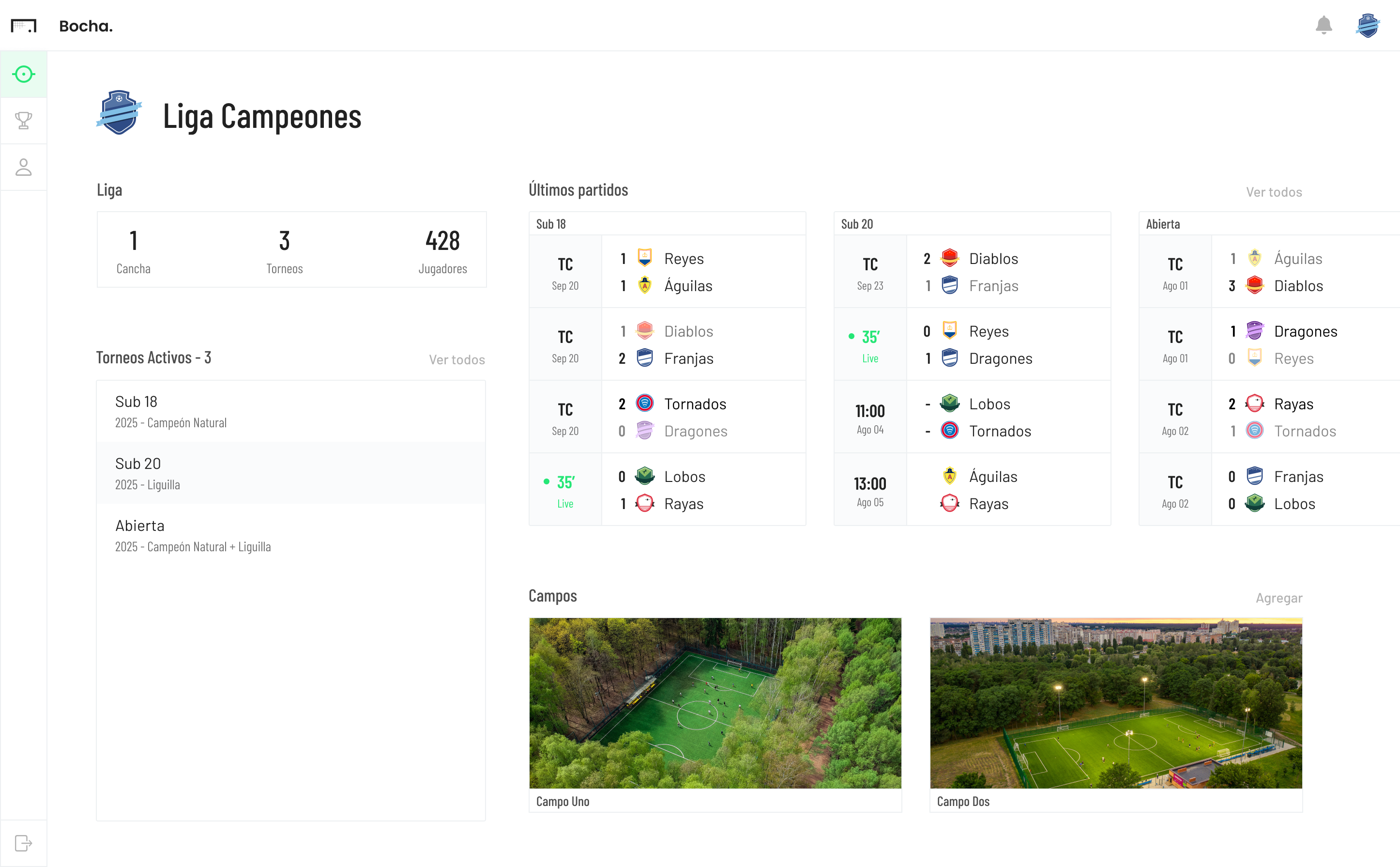Click Agregar in the Campos section
This screenshot has width=1400, height=867.
click(1278, 598)
